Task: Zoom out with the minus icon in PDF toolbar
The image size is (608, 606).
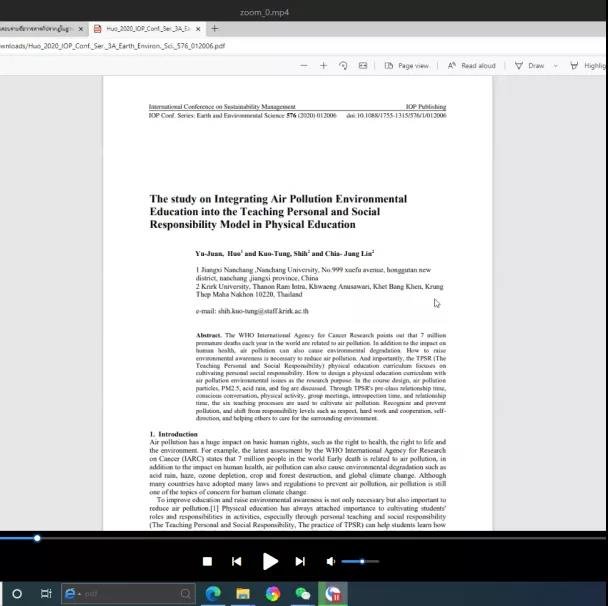Action: tap(304, 66)
